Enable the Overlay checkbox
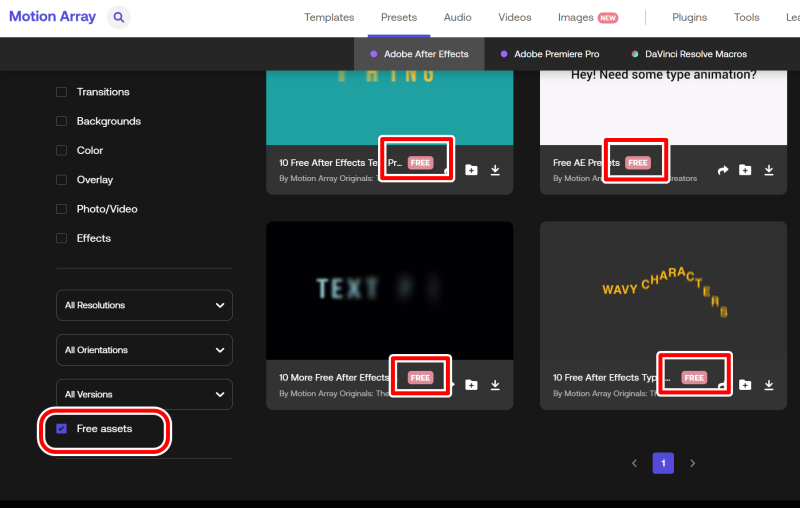Screen dimensions: 800x508 click(61, 180)
